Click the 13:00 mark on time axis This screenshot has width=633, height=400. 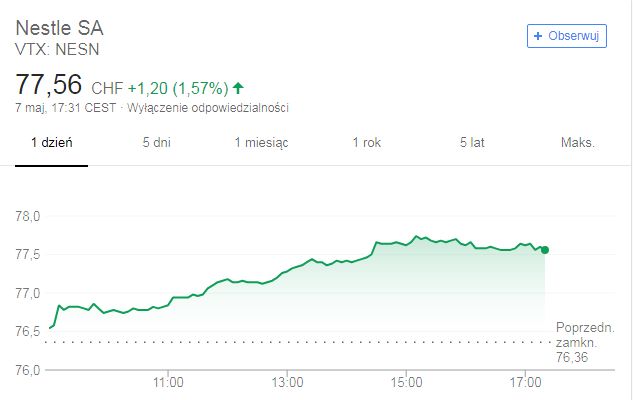287,382
